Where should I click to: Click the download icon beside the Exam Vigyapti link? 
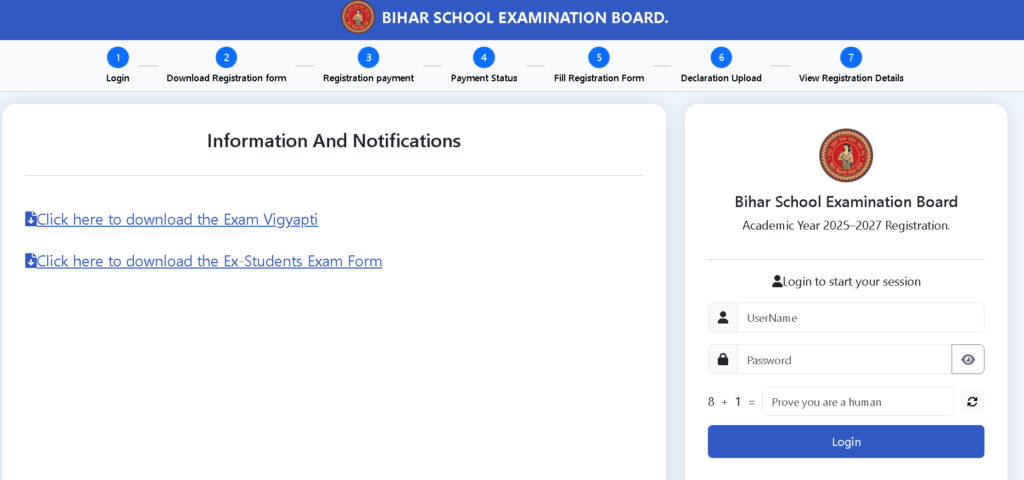(x=31, y=219)
